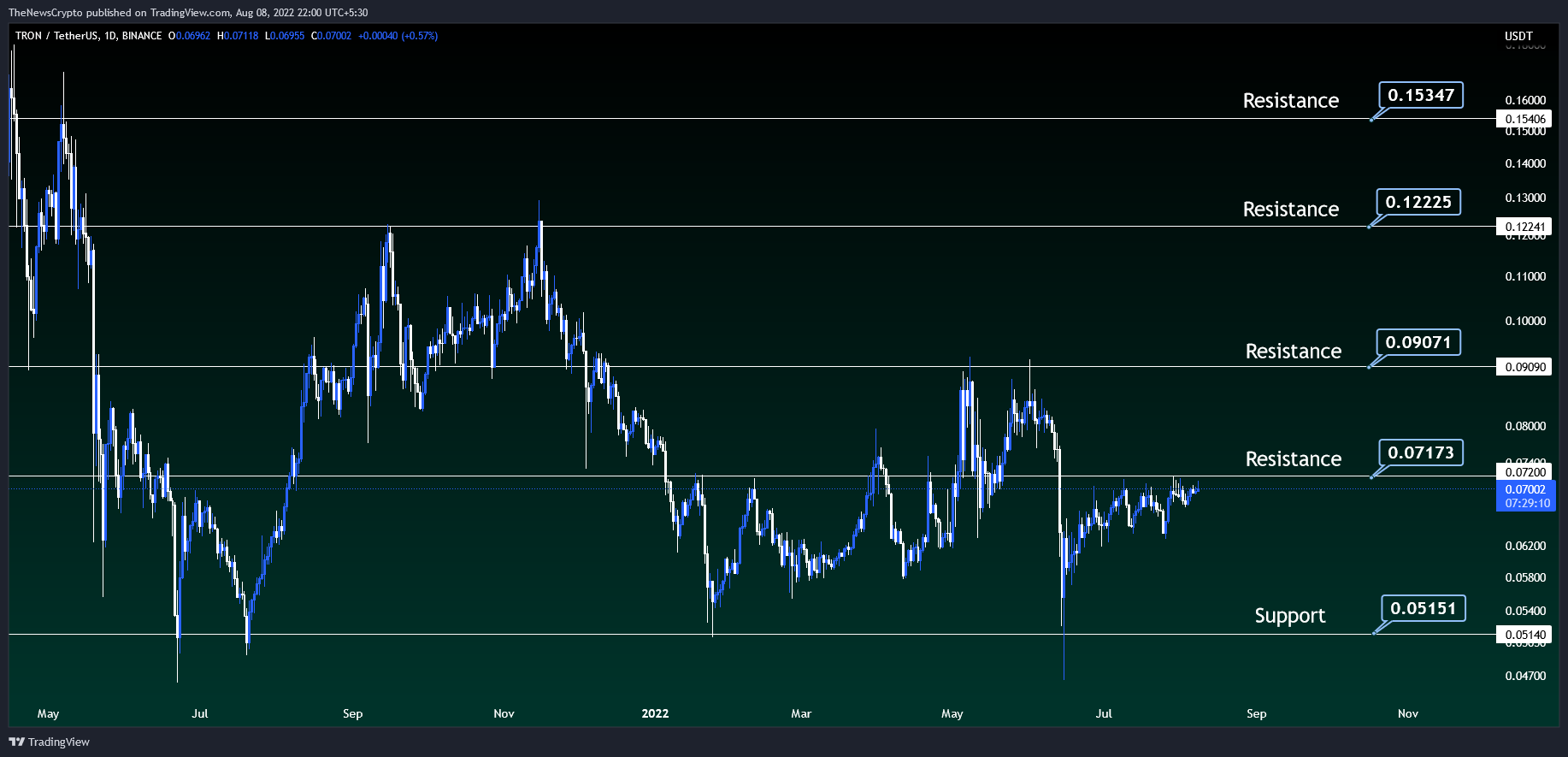Image resolution: width=1568 pixels, height=757 pixels.
Task: Select the Resistance label beside 0.07173
Action: coord(1294,459)
